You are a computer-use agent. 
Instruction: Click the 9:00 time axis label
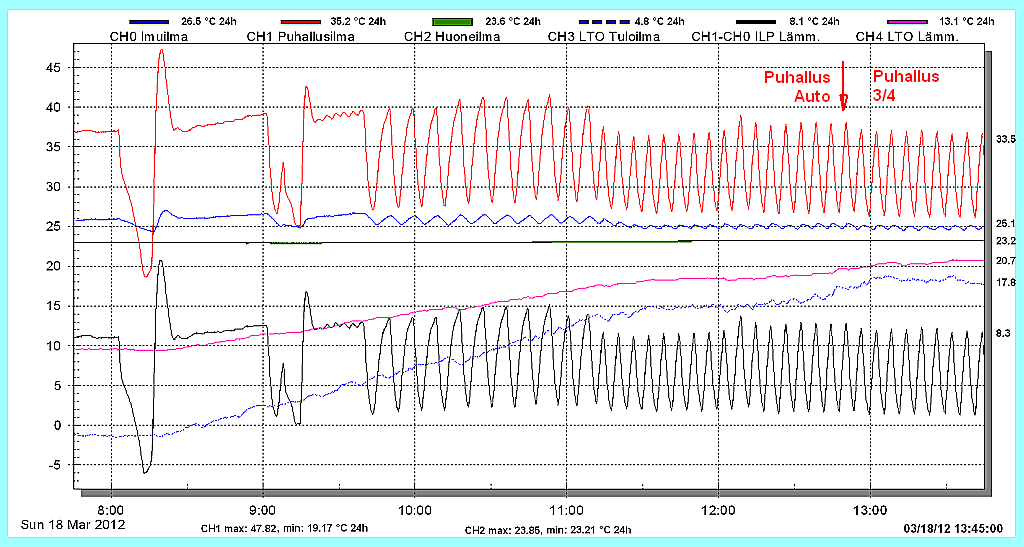[263, 508]
